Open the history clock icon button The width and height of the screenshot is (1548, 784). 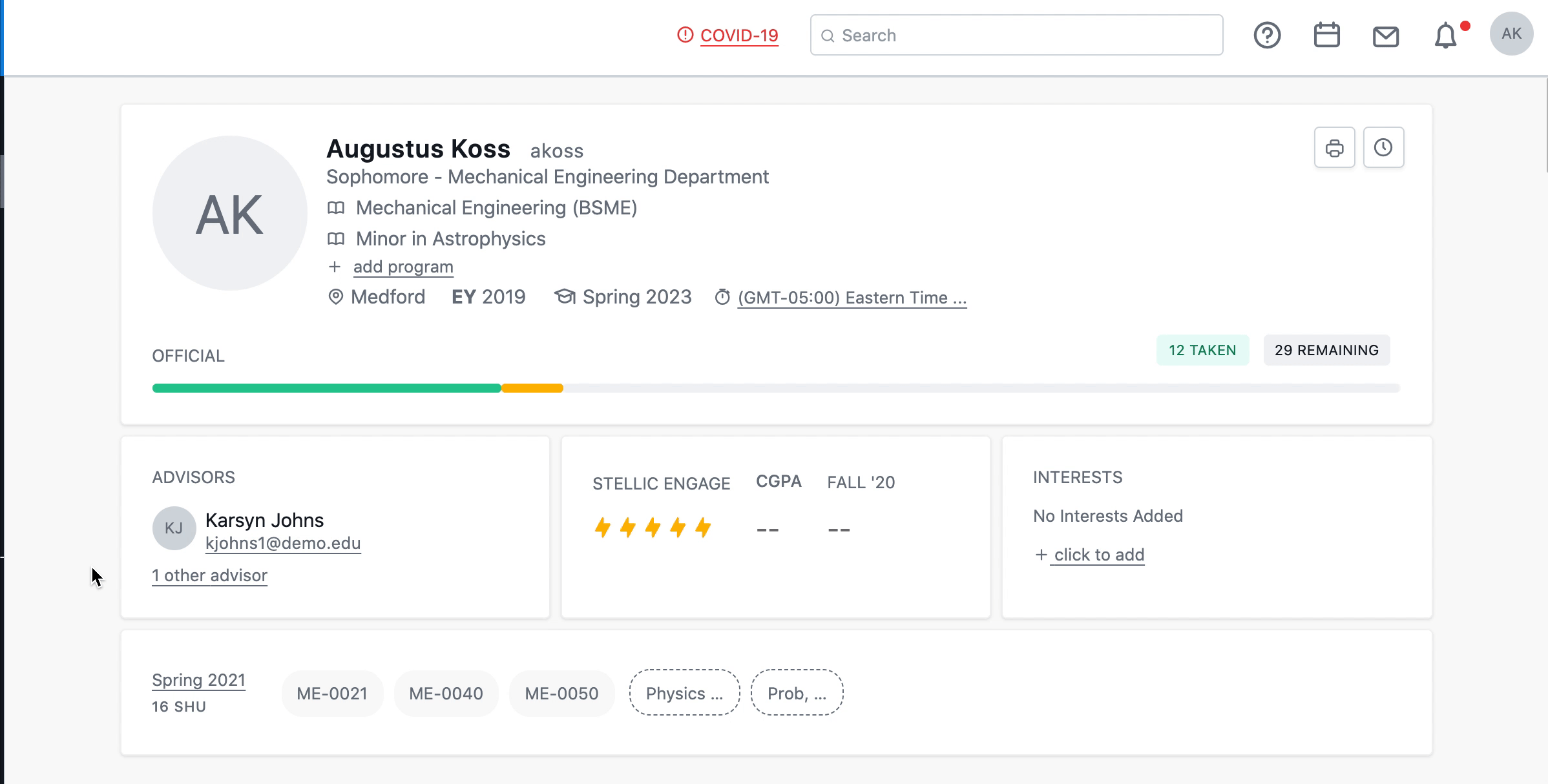1383,148
